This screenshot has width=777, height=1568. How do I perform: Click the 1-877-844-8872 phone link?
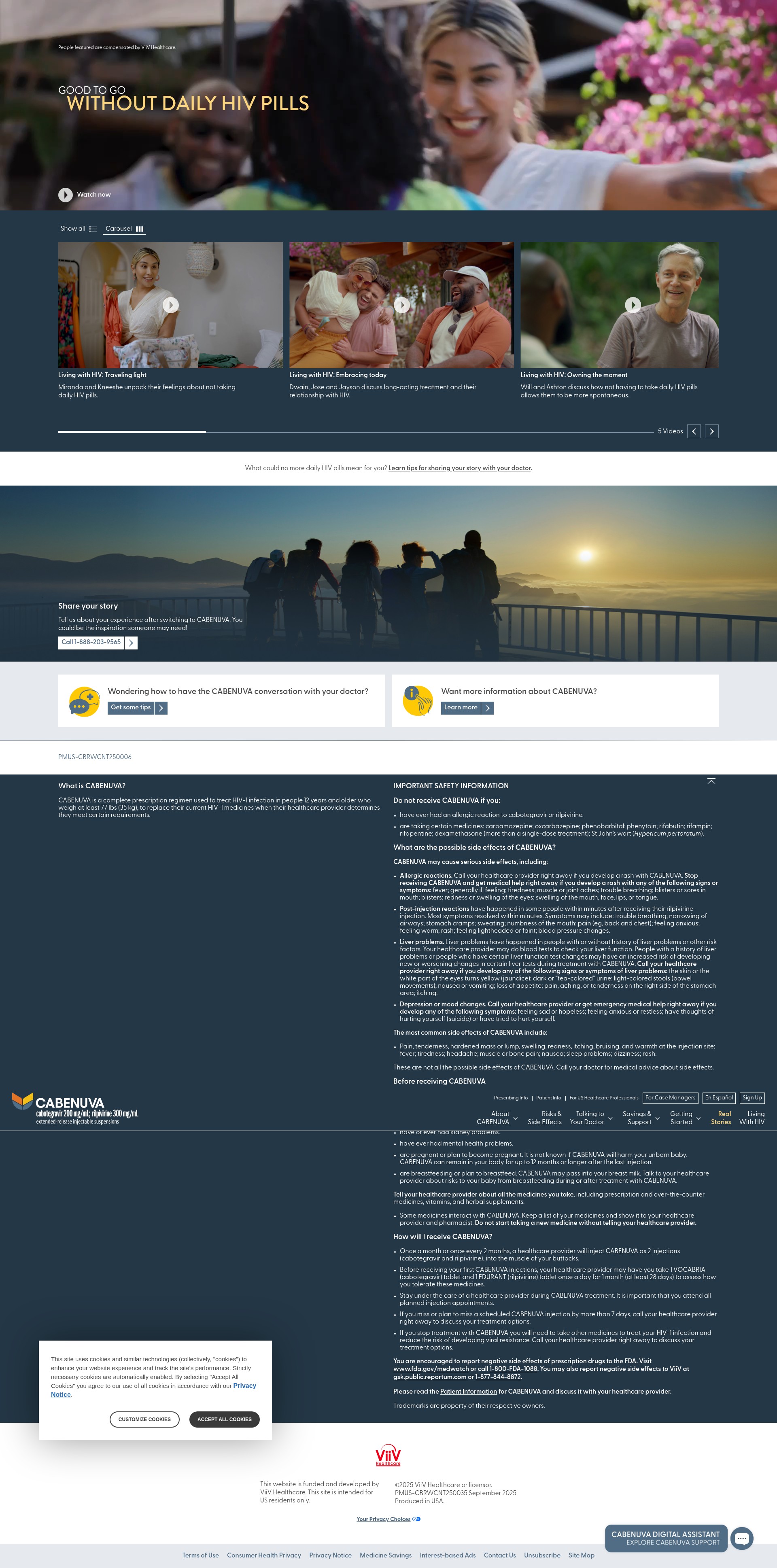498,1377
